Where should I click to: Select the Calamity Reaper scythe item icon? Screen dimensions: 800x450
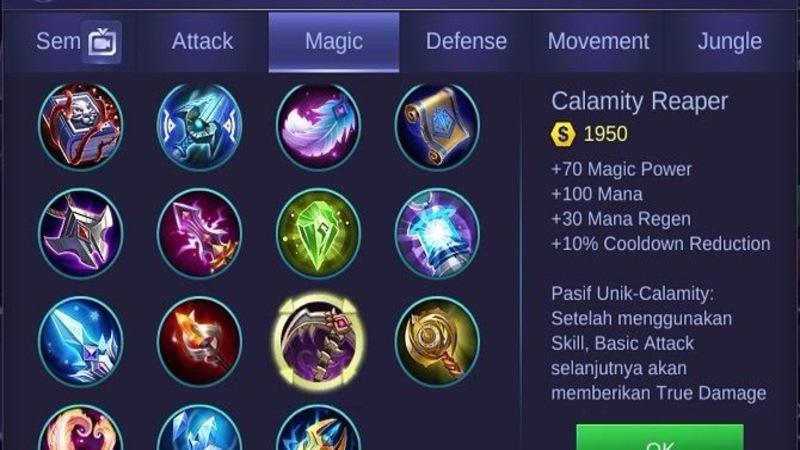point(319,341)
